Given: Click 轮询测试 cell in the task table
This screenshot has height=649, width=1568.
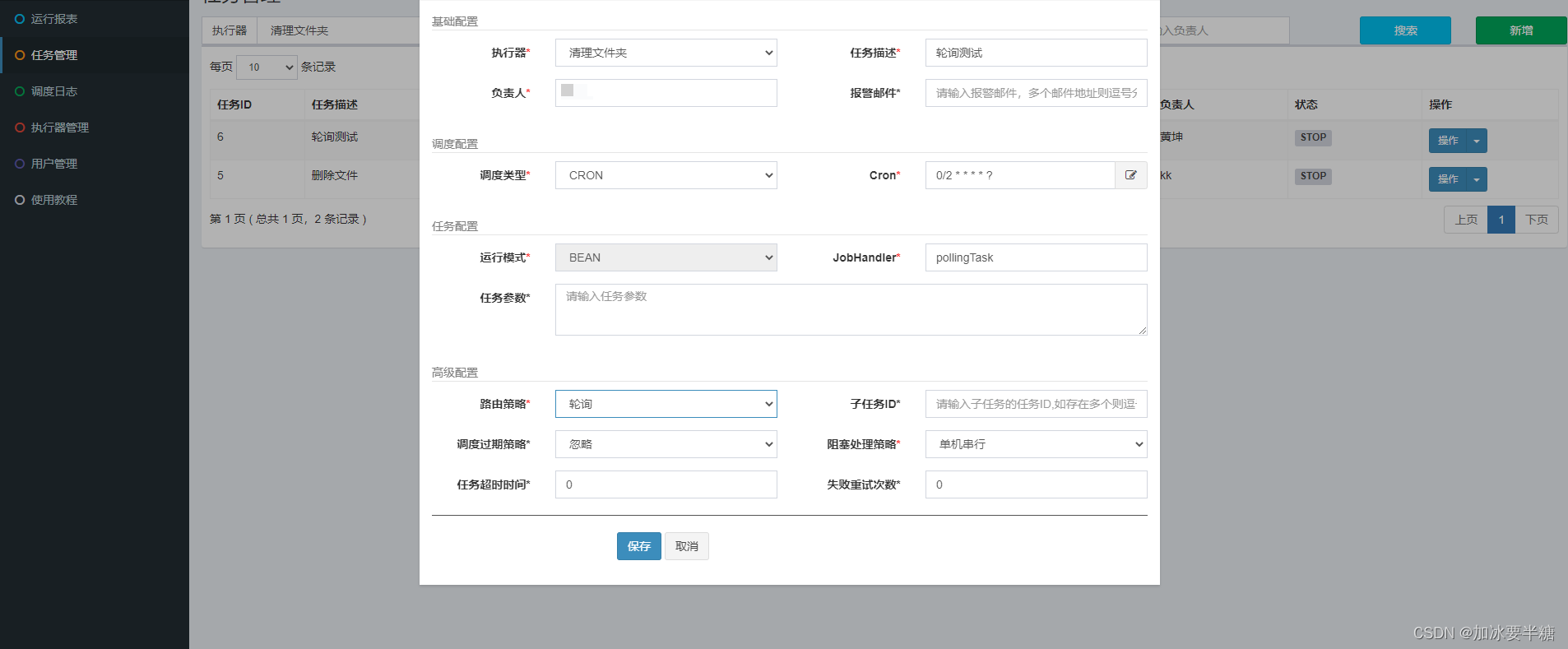Looking at the screenshot, I should [335, 137].
